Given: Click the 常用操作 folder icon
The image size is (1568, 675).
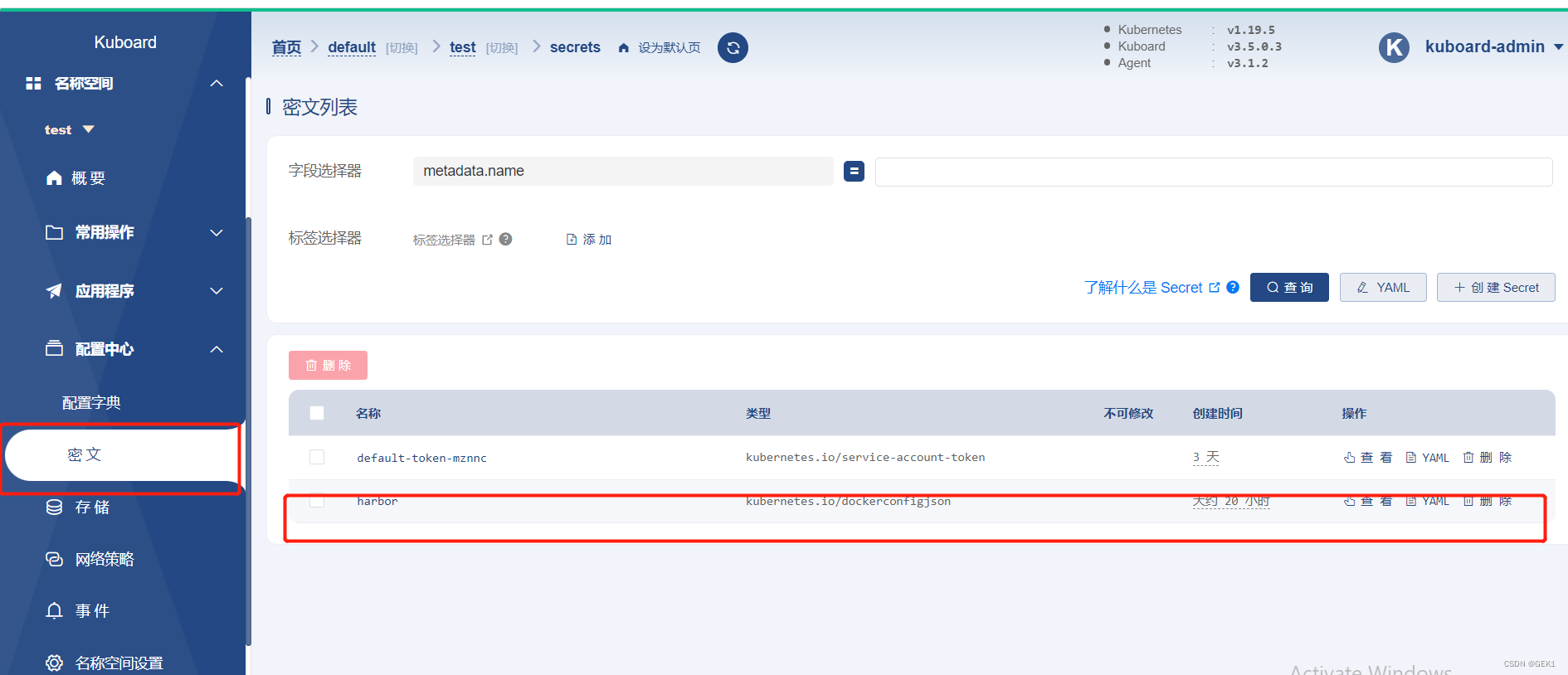Looking at the screenshot, I should tap(54, 232).
